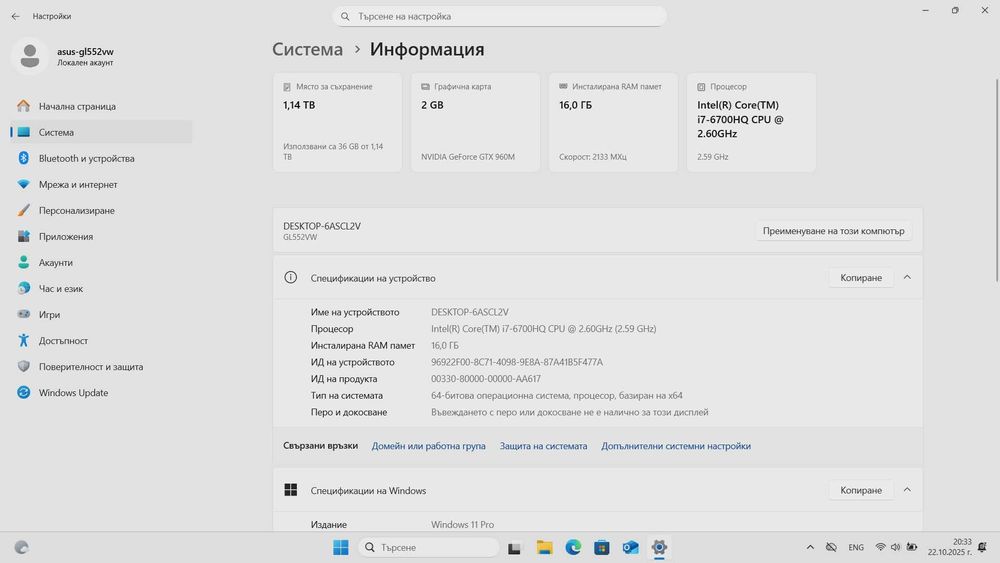Open Начална страница in sidebar
This screenshot has height=563, width=1000.
click(x=101, y=106)
